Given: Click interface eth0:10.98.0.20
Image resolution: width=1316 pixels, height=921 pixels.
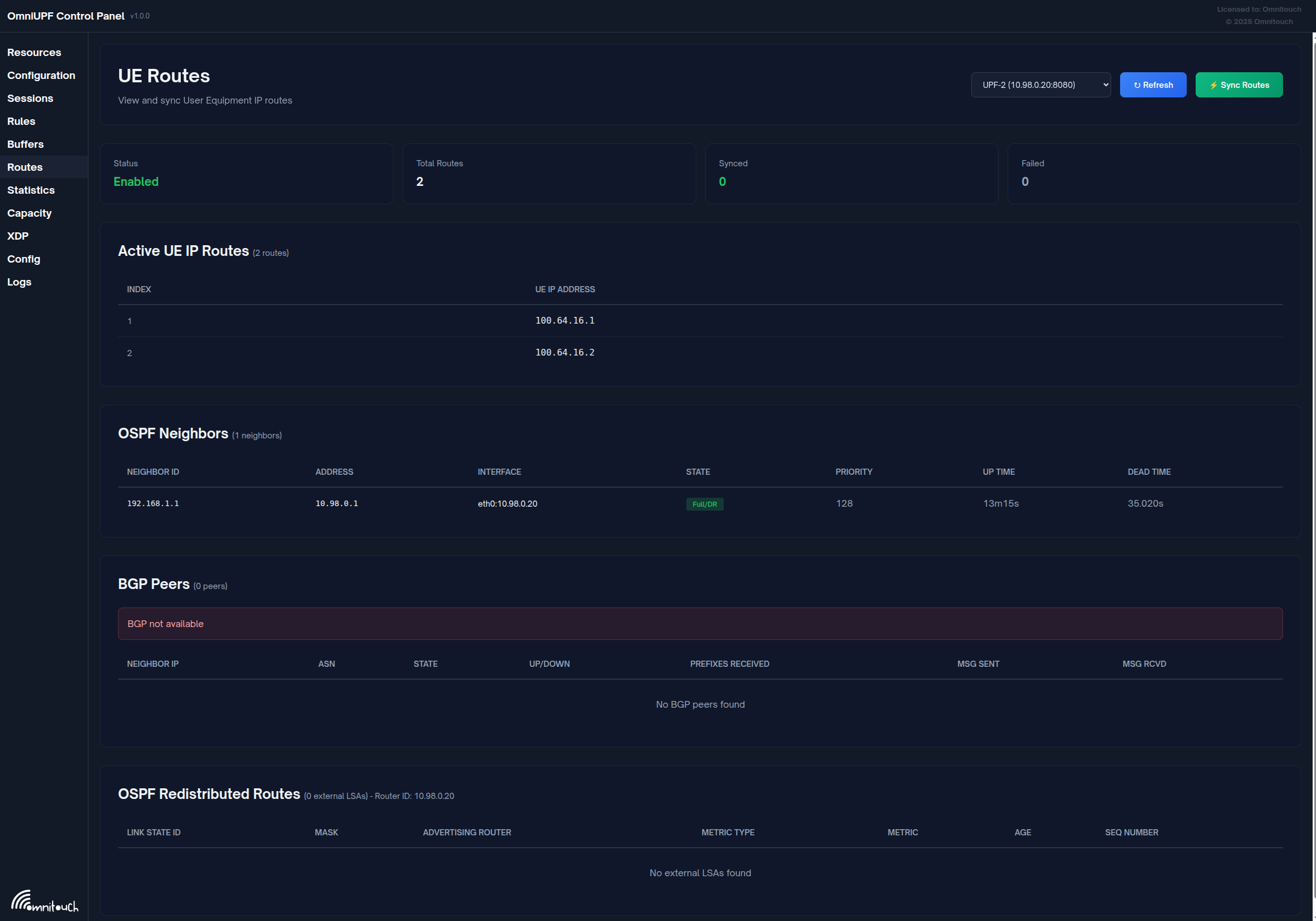Looking at the screenshot, I should click(507, 504).
